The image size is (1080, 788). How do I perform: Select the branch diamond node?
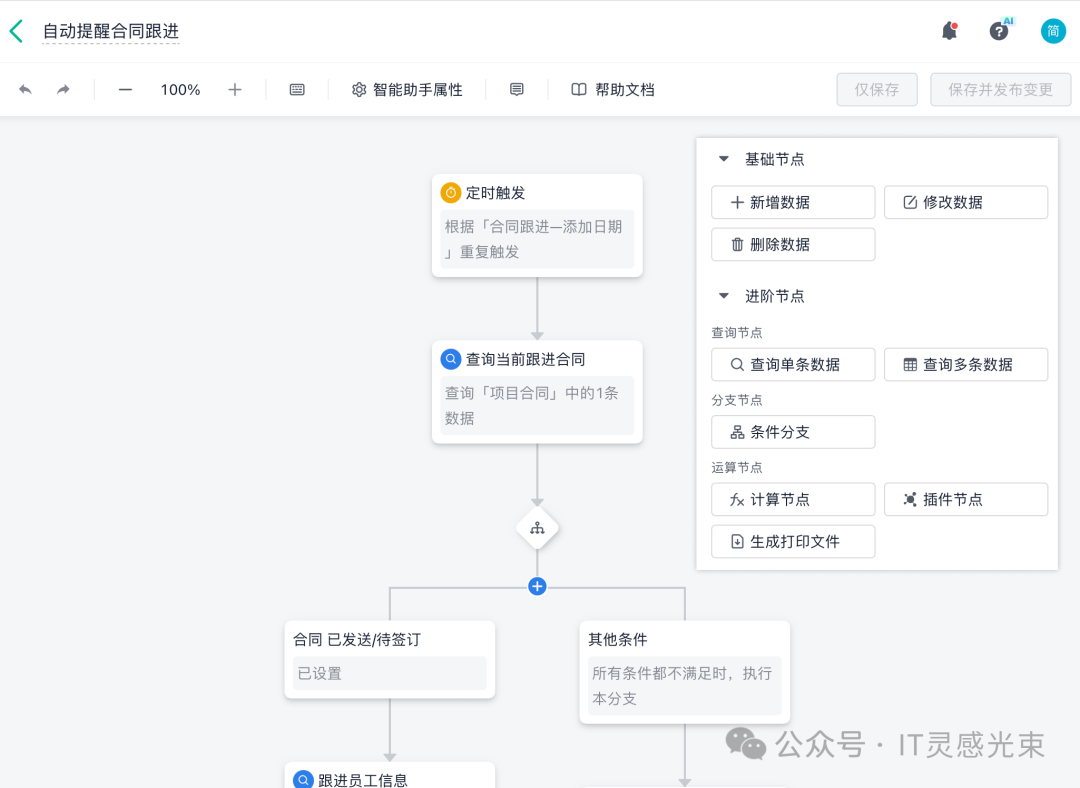click(x=537, y=528)
